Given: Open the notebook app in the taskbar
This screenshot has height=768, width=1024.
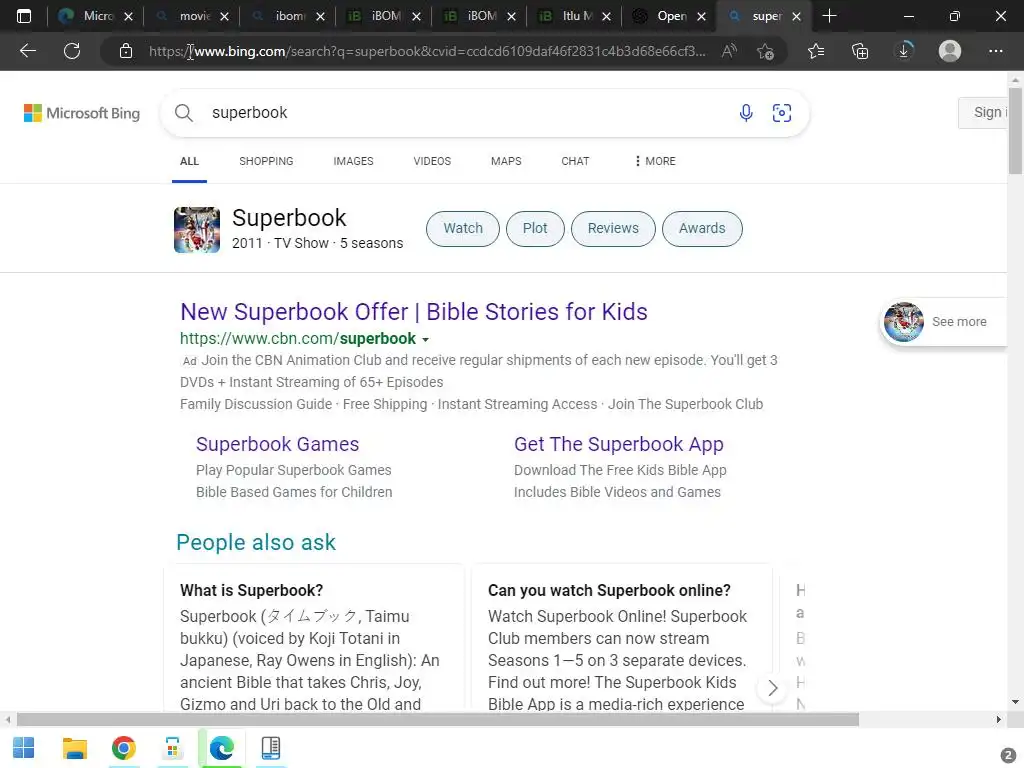Looking at the screenshot, I should click(x=270, y=748).
